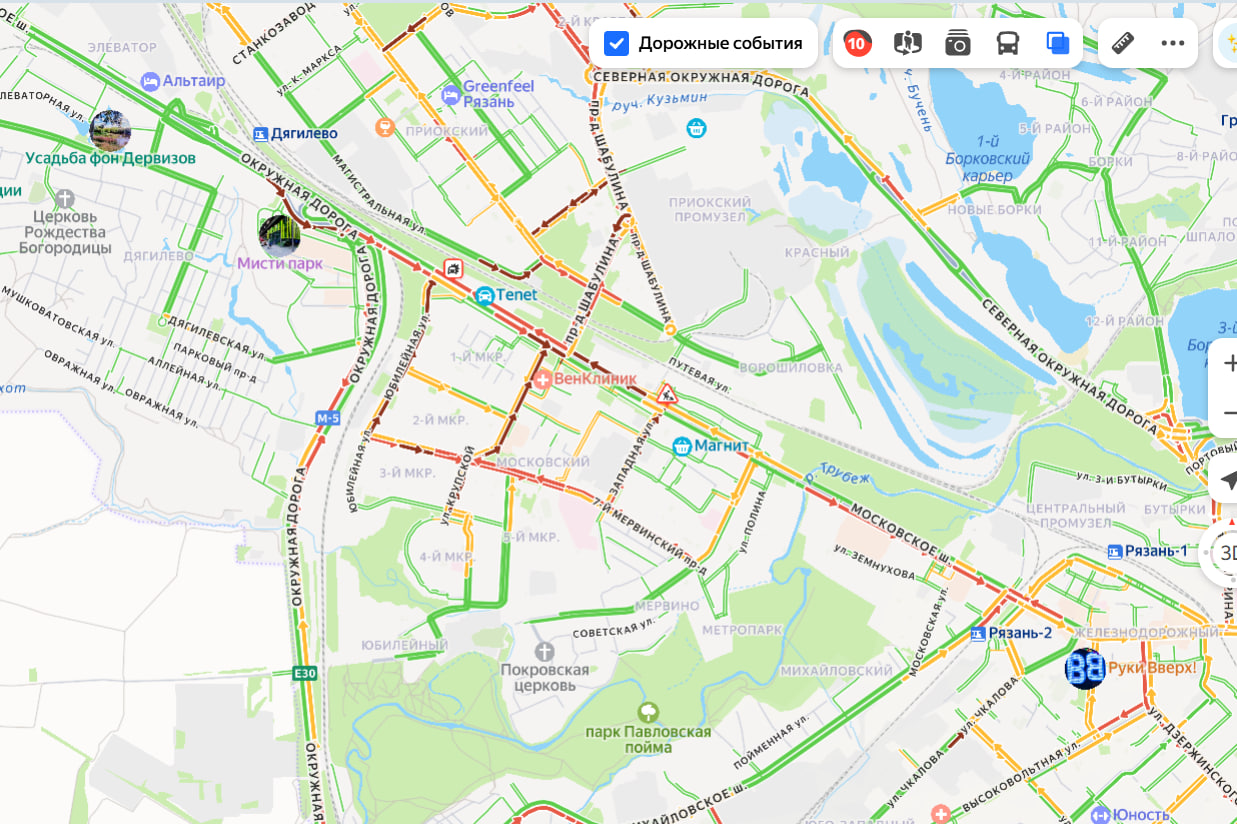
Task: Select the ВенКлиник clinic marker
Action: tap(541, 380)
